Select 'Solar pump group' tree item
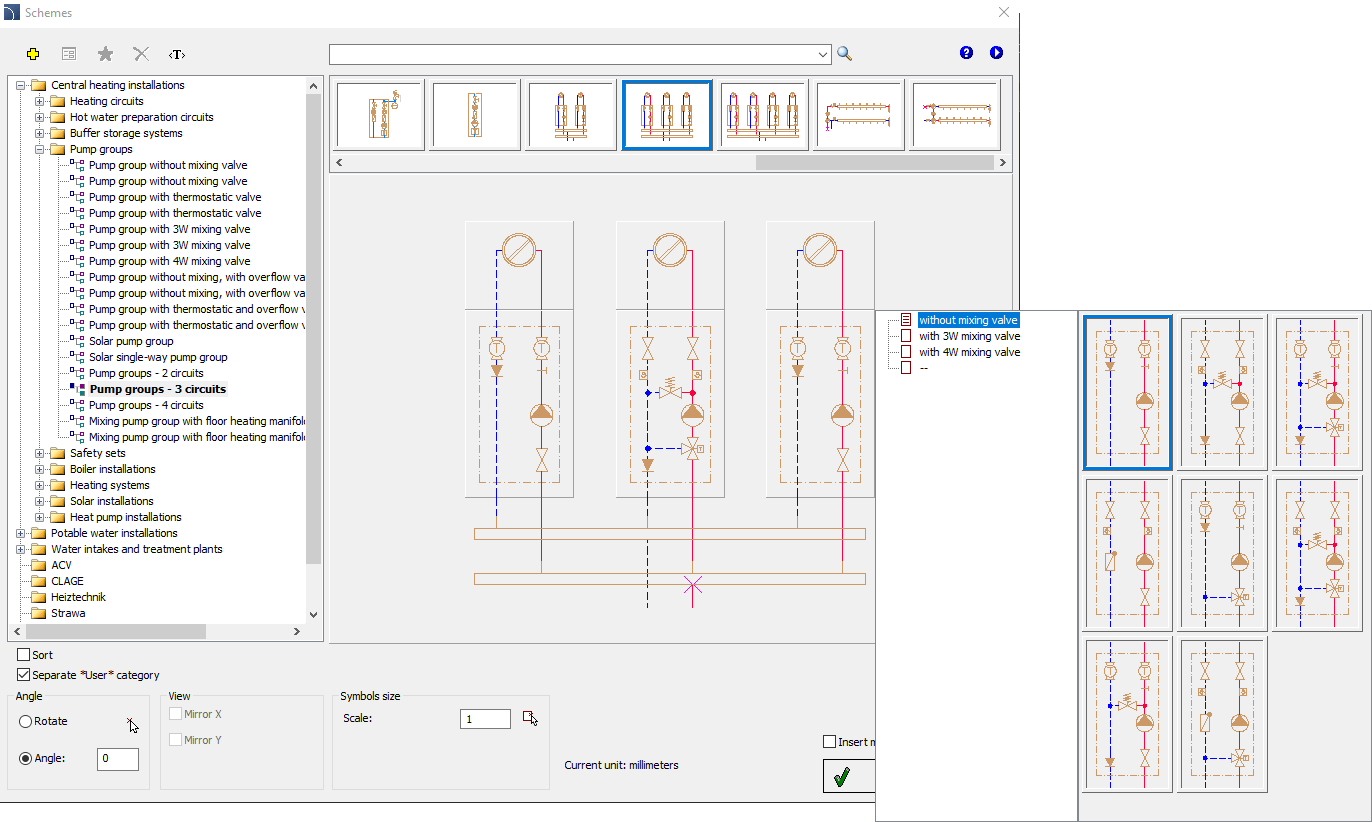Screen dimensions: 1372x822 click(x=131, y=341)
